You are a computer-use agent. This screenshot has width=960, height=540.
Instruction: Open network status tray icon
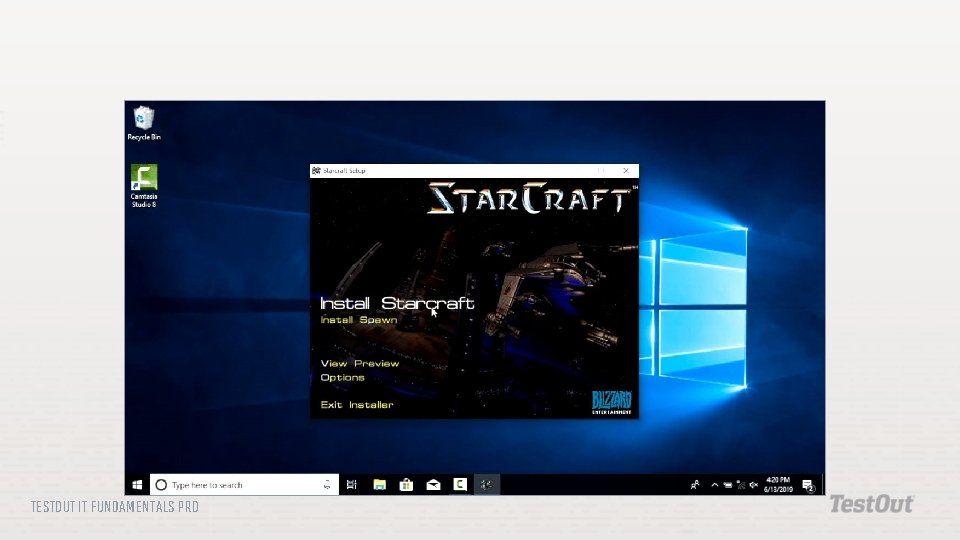click(741, 485)
